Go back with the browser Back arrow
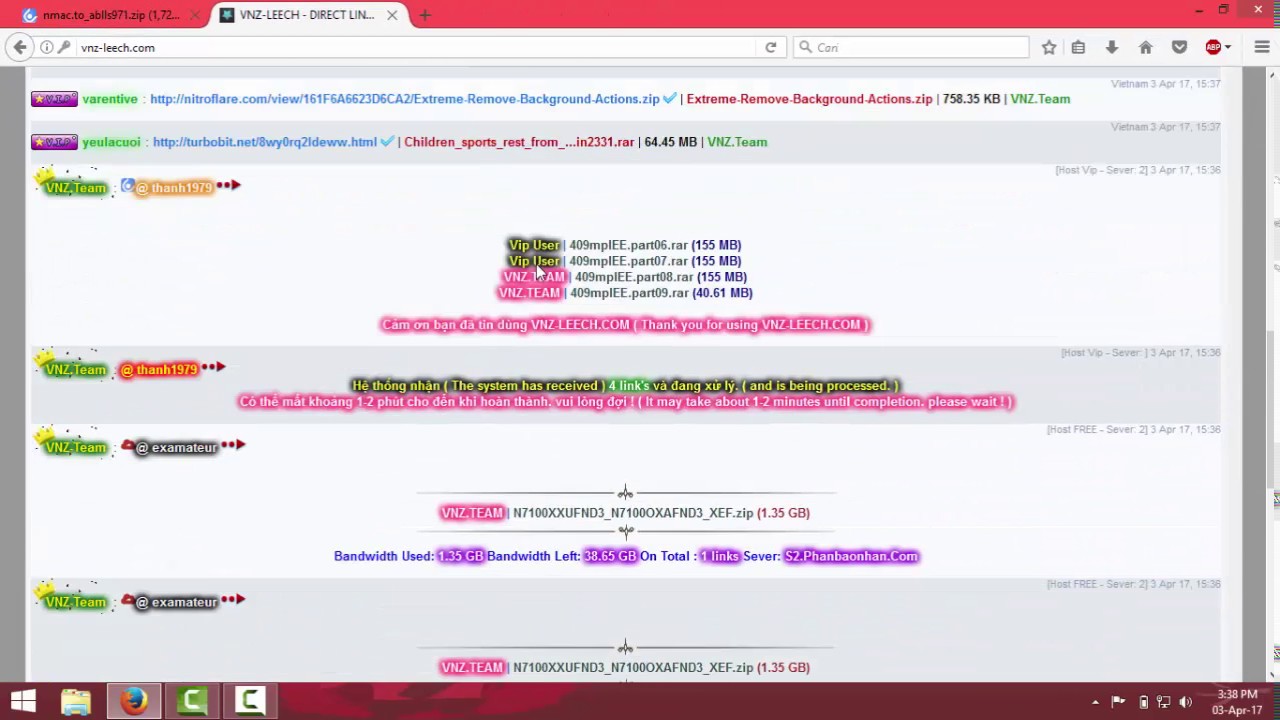 [20, 47]
